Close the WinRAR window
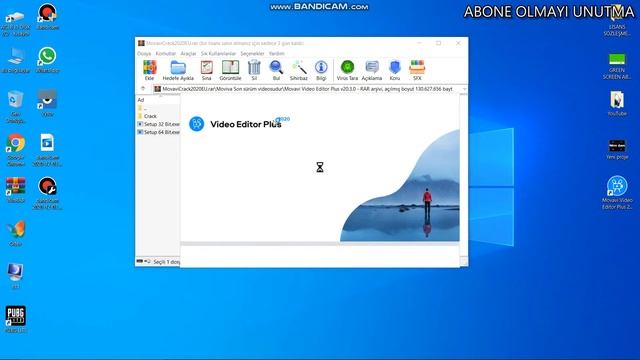 pos(458,43)
